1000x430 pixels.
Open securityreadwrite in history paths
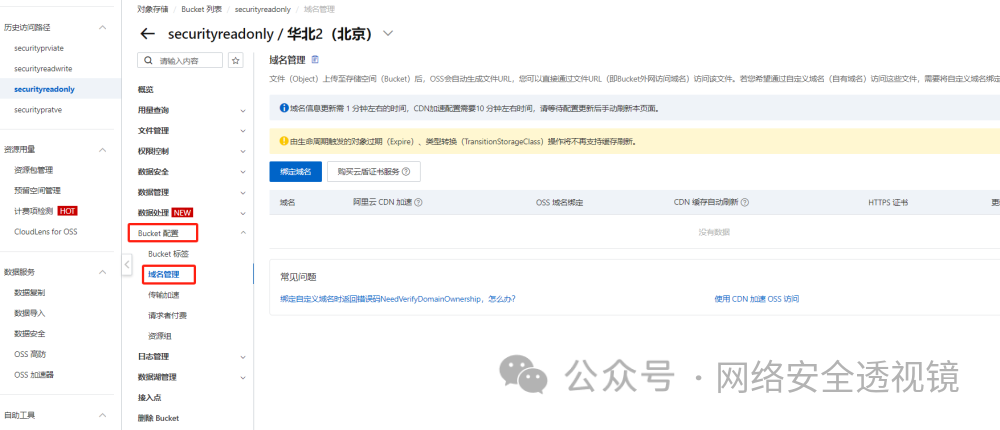pos(41,68)
